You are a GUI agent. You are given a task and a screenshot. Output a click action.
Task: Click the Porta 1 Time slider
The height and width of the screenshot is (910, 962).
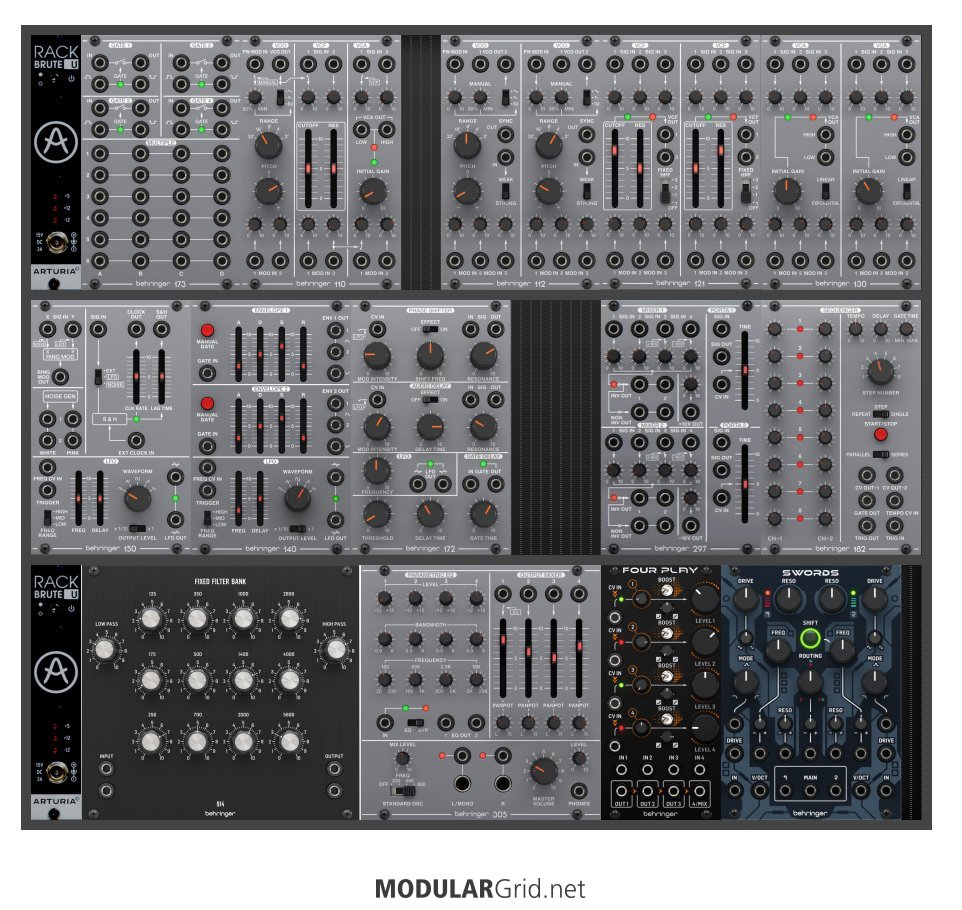pos(745,371)
